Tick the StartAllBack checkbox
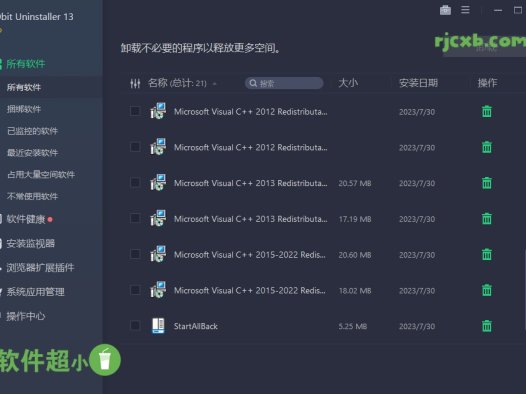 pos(135,326)
